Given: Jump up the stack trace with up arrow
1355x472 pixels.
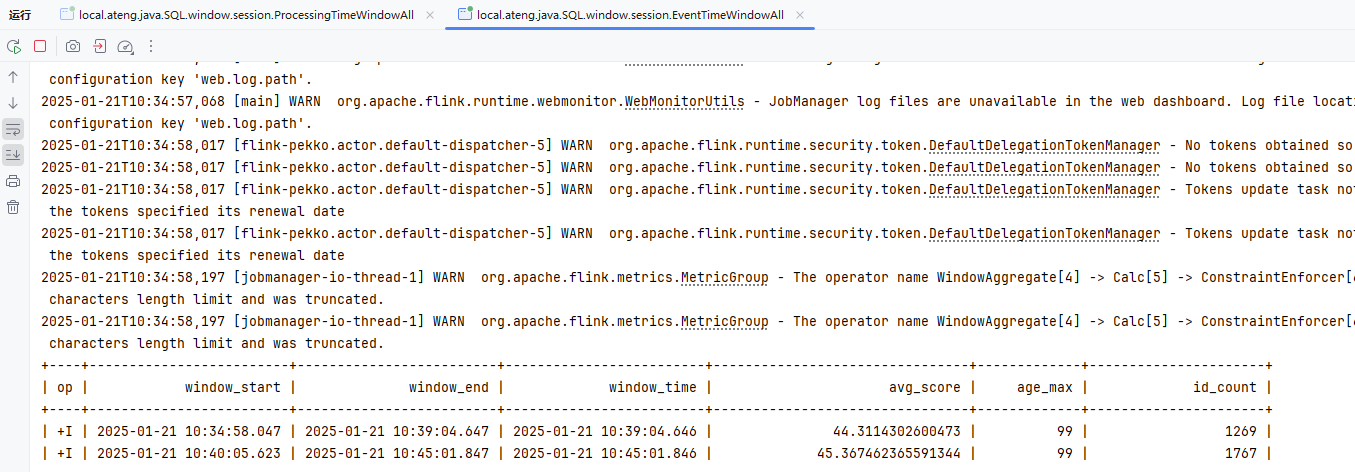Looking at the screenshot, I should pyautogui.click(x=13, y=77).
